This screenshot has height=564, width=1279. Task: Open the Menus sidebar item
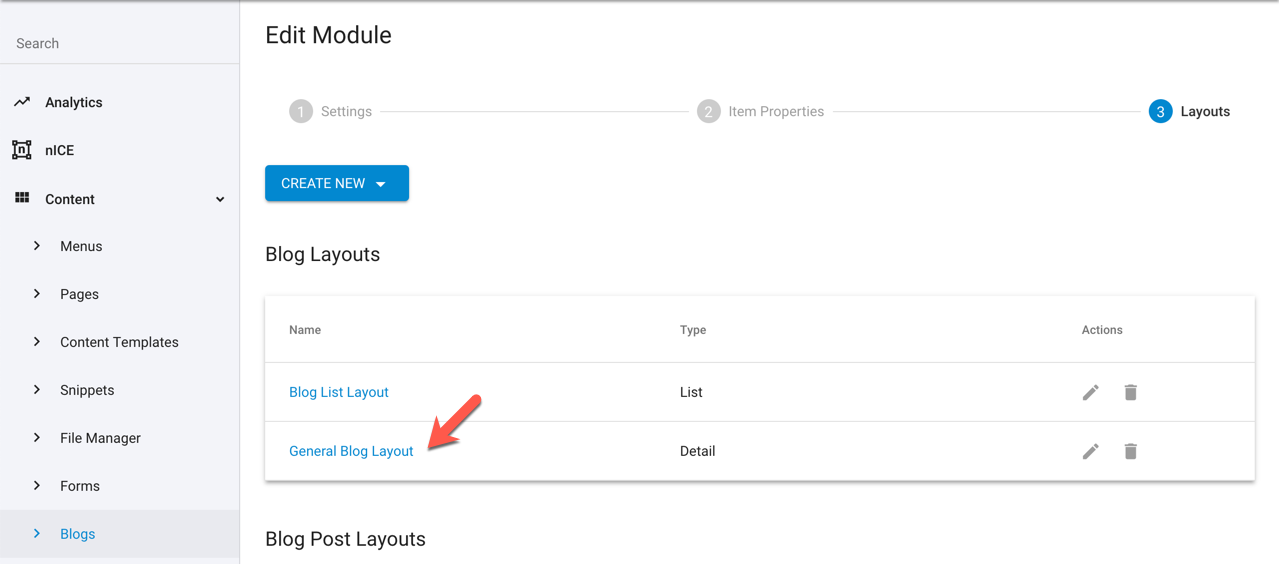point(81,246)
